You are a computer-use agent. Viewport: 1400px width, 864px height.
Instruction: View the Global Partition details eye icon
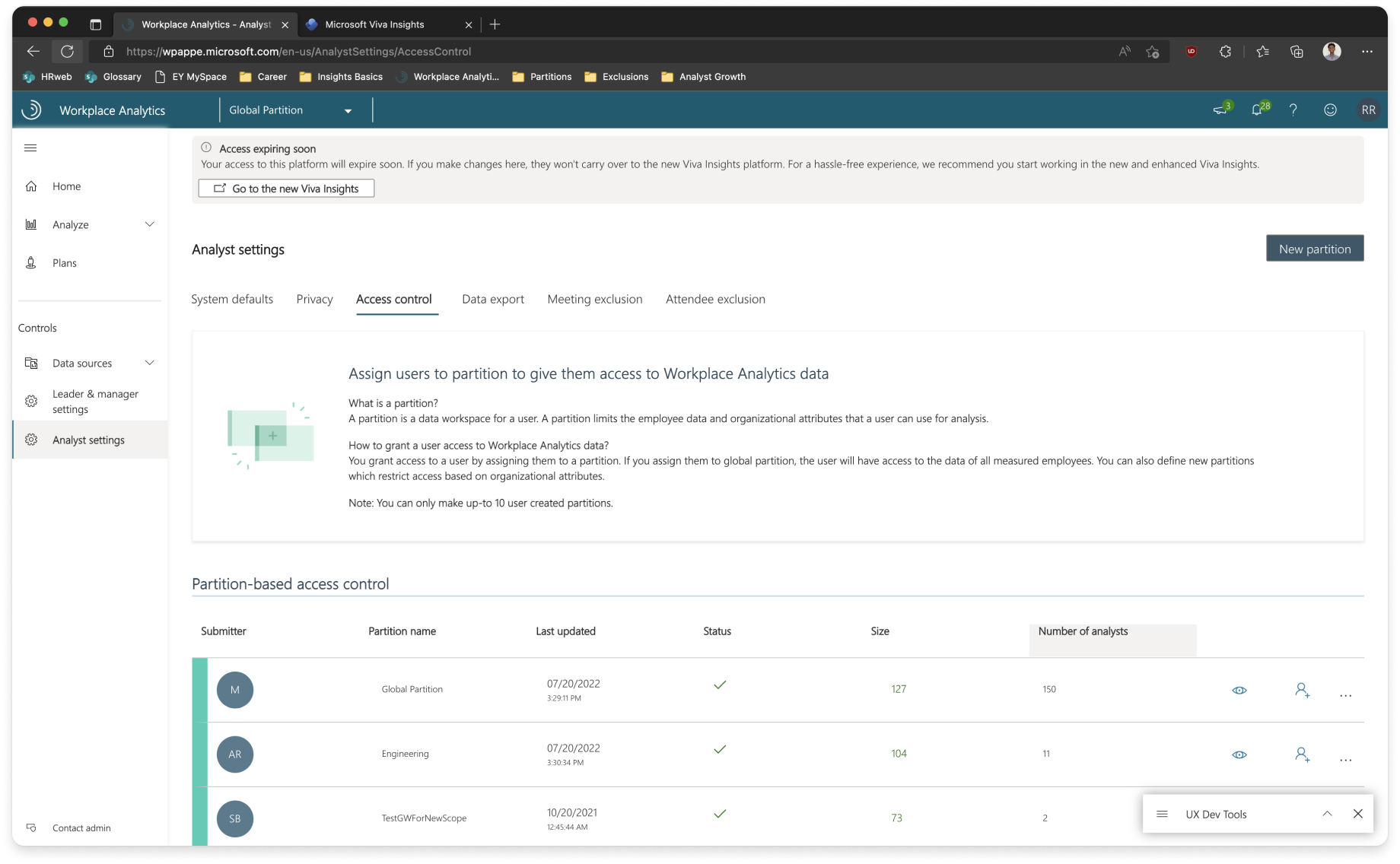1239,690
